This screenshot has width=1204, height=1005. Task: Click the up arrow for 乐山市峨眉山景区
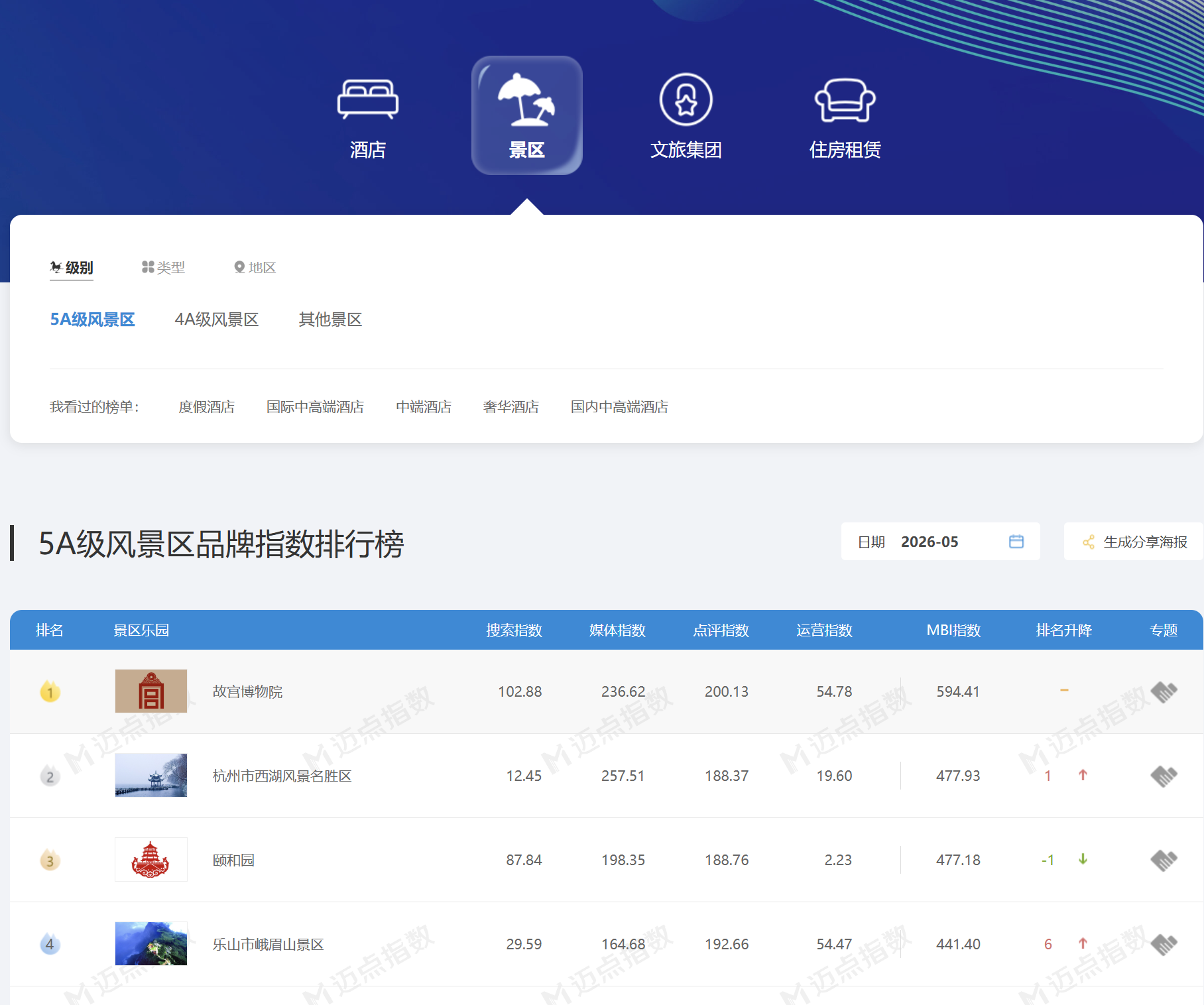click(x=1083, y=943)
